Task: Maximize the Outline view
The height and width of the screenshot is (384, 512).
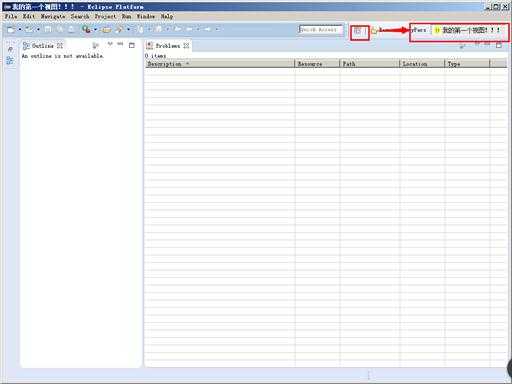Action: pos(132,45)
